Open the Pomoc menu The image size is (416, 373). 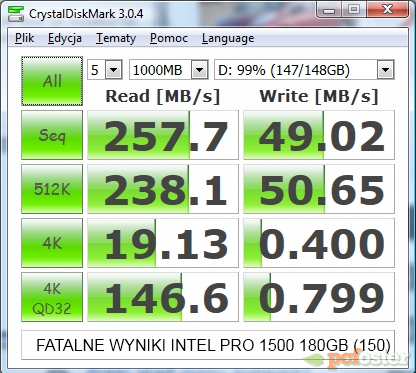click(169, 38)
